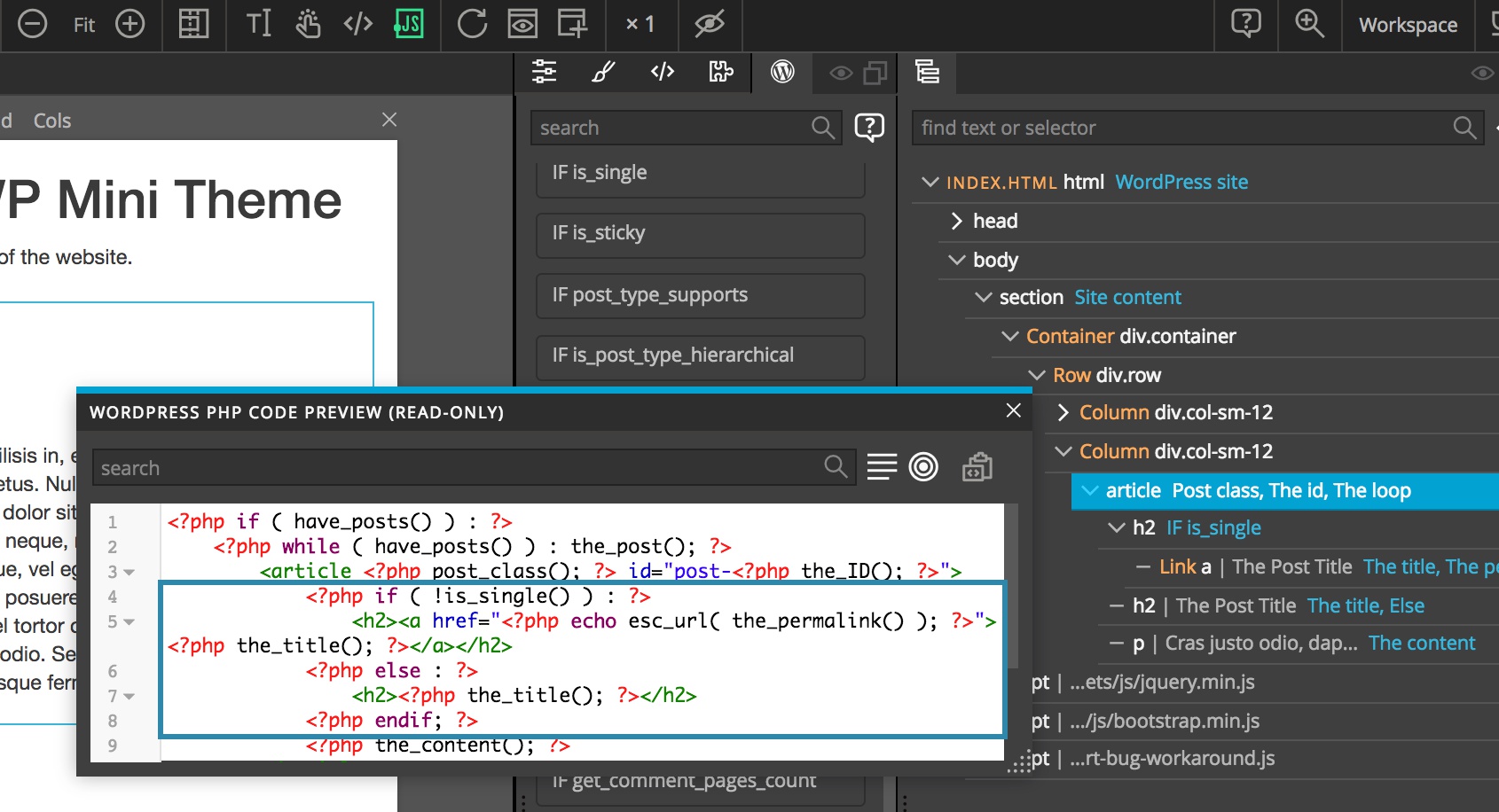Click the clipboard code icon in preview
The height and width of the screenshot is (812, 1499).
[x=977, y=466]
